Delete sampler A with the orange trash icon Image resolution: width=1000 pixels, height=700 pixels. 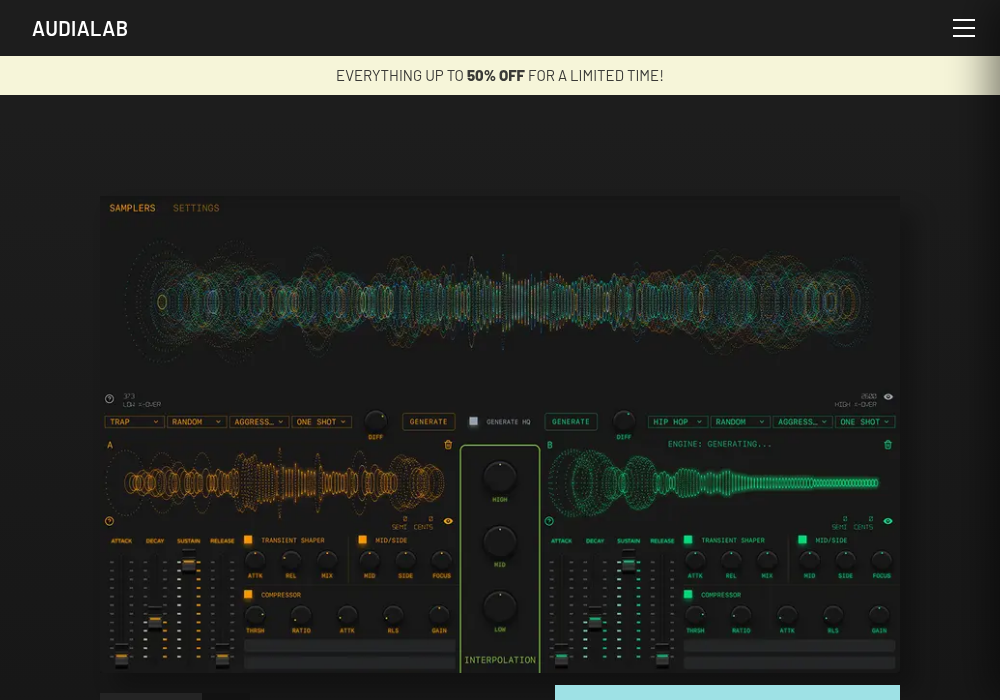pyautogui.click(x=448, y=444)
